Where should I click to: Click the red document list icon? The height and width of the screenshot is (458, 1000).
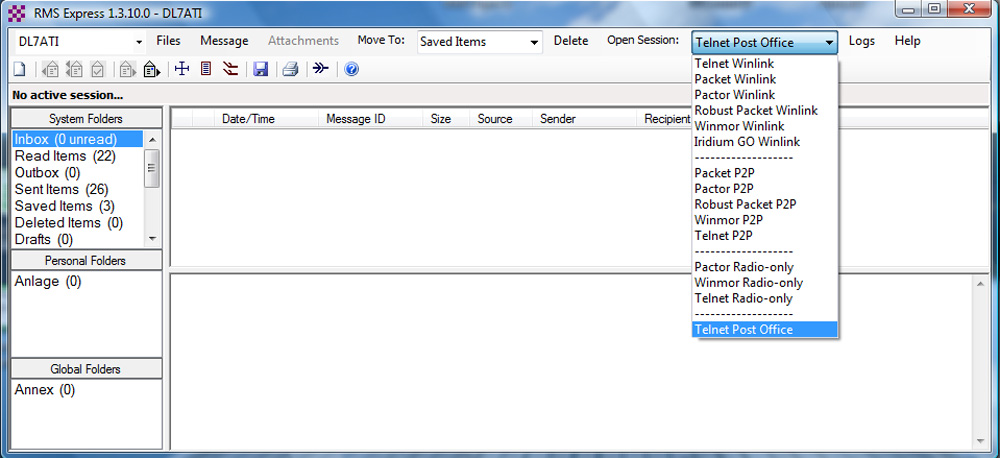(206, 69)
